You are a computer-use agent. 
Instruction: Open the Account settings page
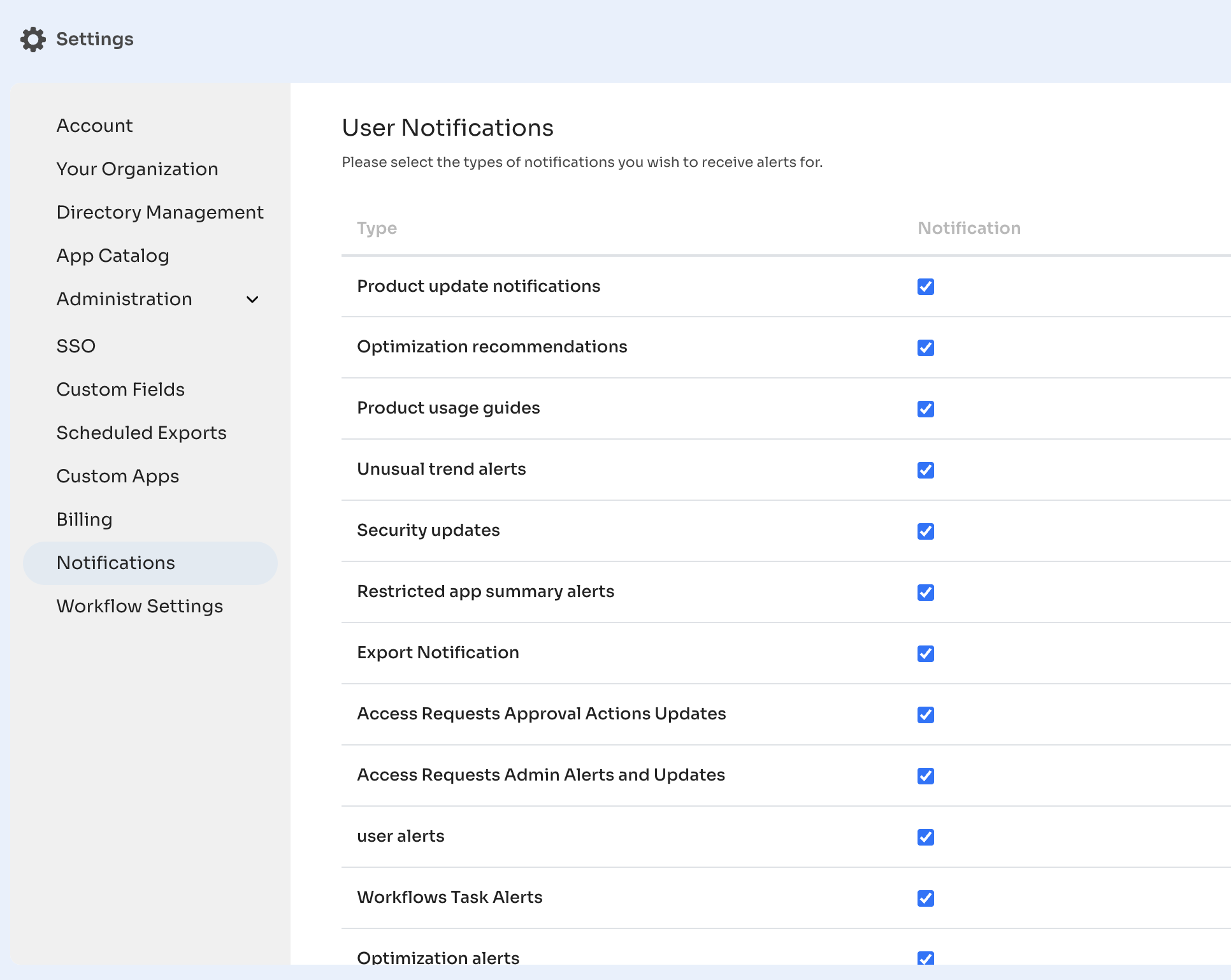95,126
